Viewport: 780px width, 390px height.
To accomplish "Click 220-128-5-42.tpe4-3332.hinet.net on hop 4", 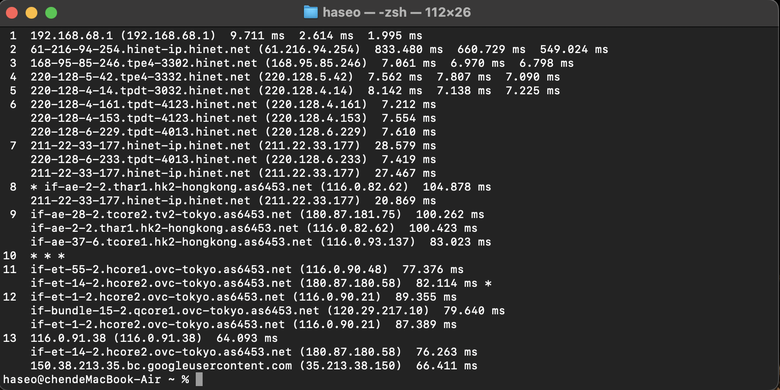I will click(x=140, y=77).
